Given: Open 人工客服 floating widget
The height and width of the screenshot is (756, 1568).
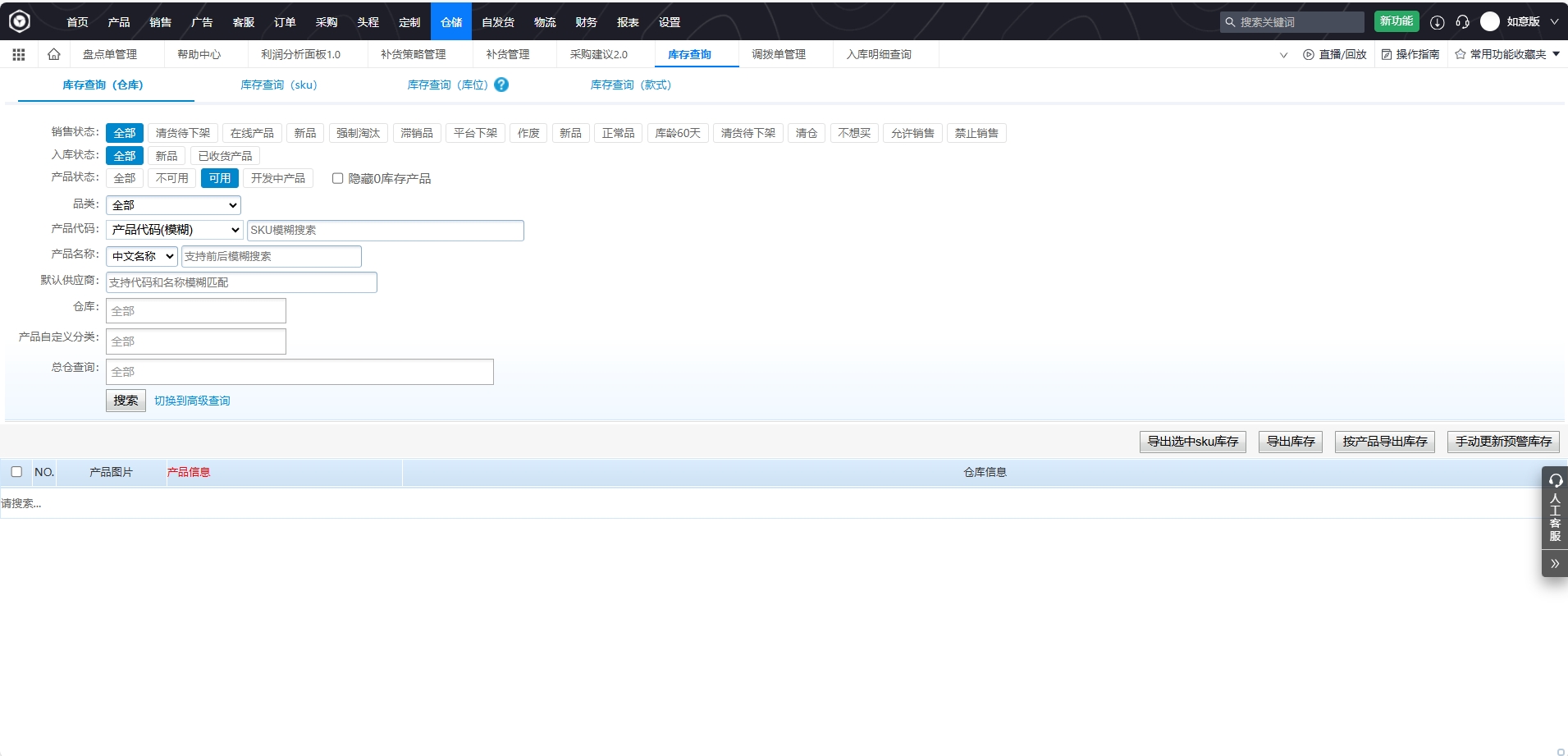Looking at the screenshot, I should [x=1555, y=508].
